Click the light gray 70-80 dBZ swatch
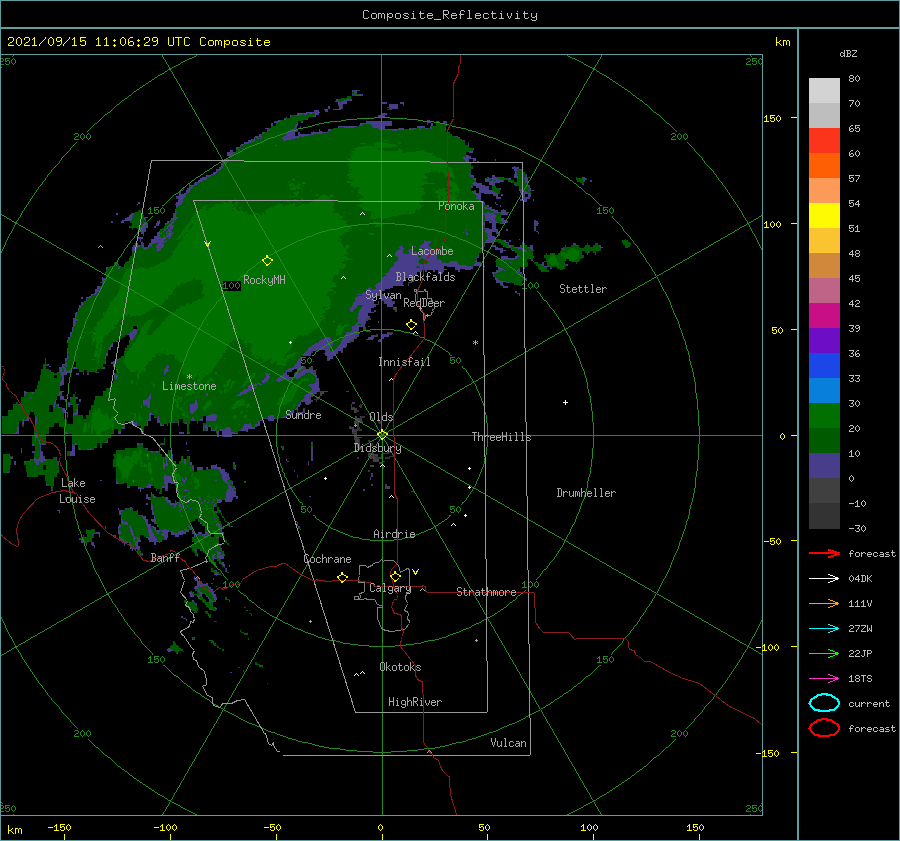The height and width of the screenshot is (841, 900). pos(824,90)
